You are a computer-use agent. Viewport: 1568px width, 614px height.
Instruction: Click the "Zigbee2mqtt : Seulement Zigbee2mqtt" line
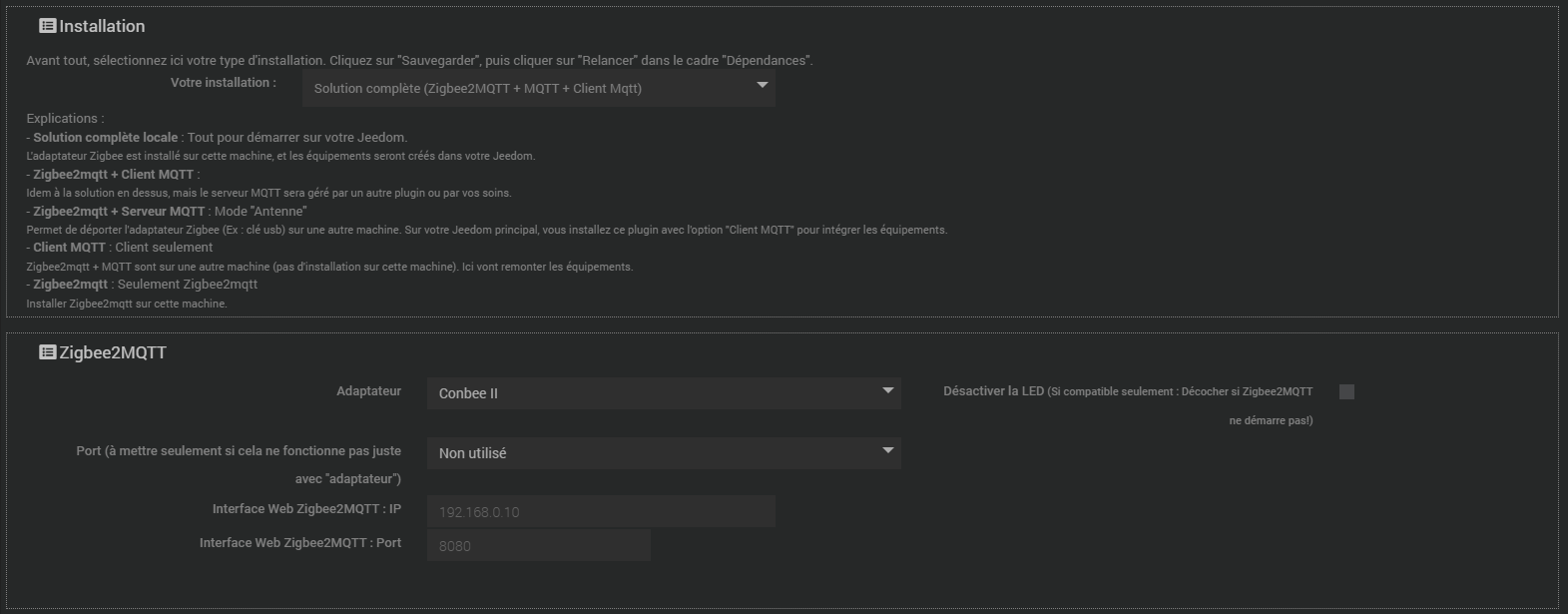point(145,285)
